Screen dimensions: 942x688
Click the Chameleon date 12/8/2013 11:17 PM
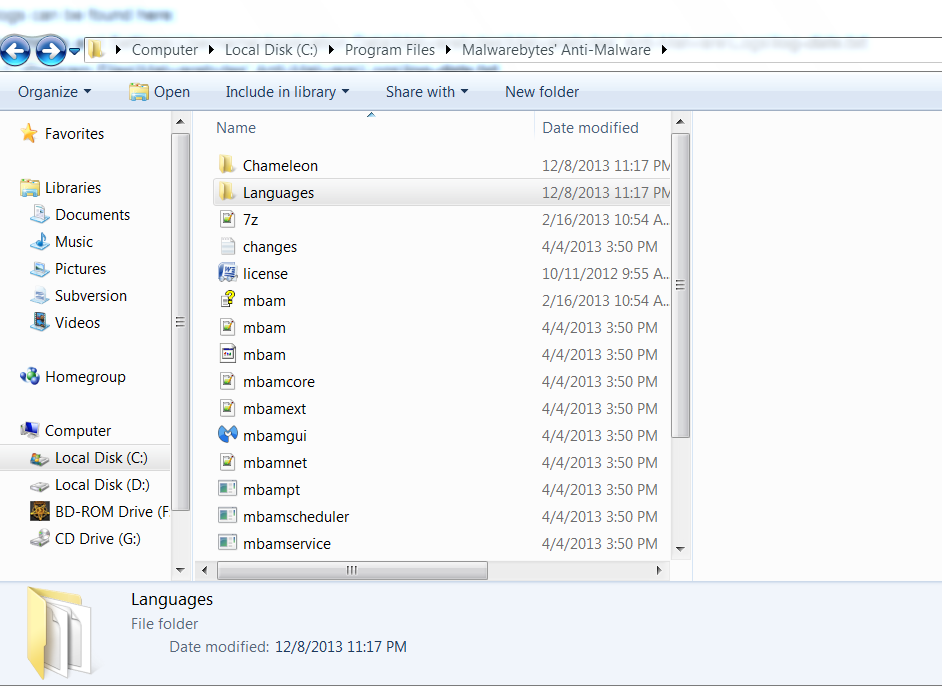coord(606,166)
